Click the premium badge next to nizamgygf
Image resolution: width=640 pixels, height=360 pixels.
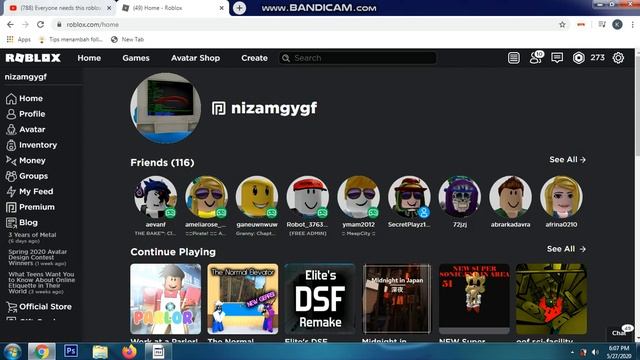219,108
